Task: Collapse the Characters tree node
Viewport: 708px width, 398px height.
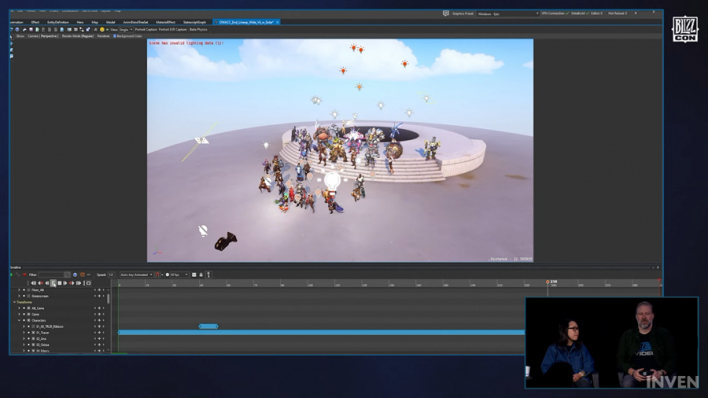Action: [19, 320]
